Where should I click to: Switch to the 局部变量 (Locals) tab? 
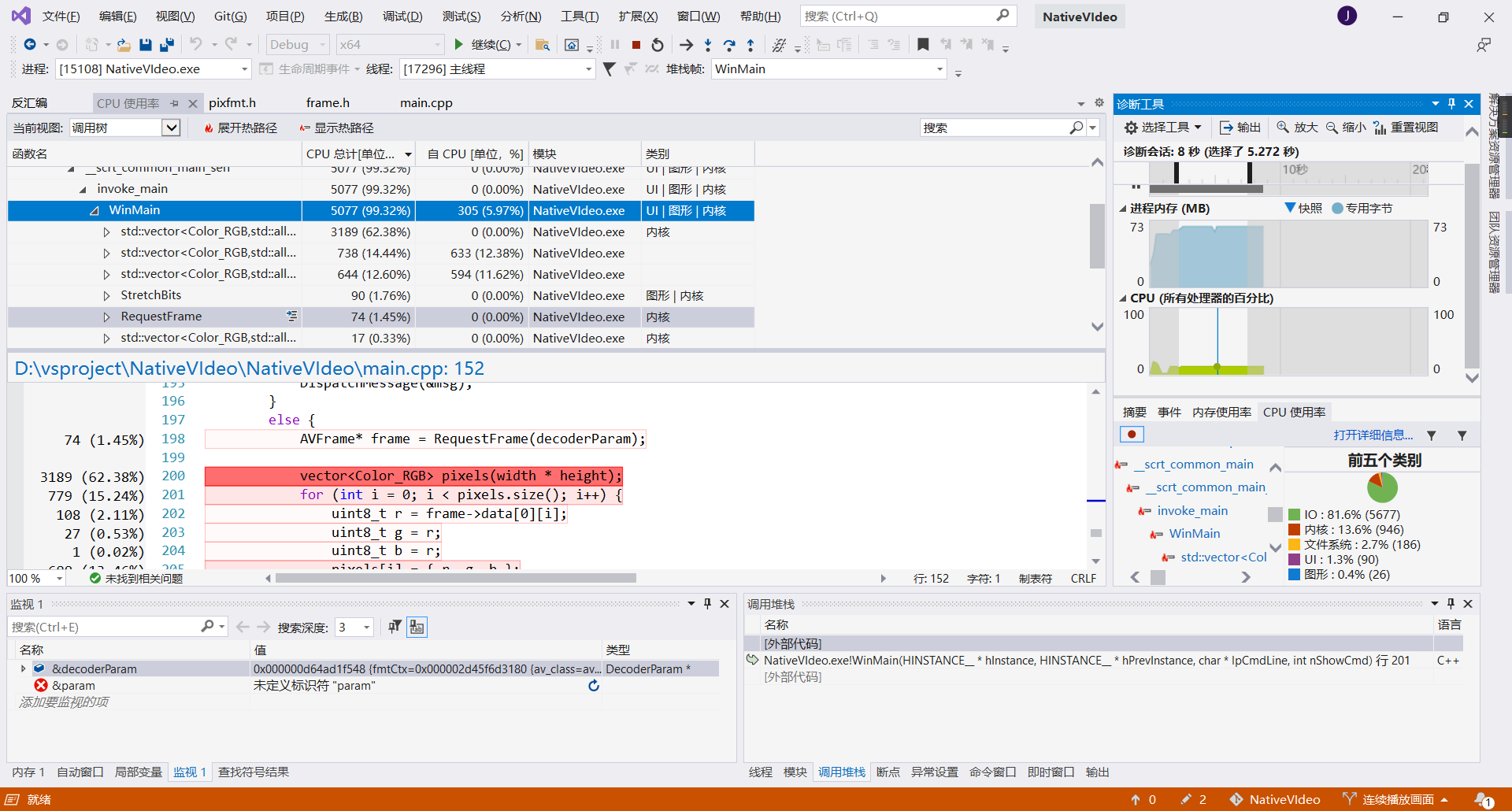(x=138, y=772)
